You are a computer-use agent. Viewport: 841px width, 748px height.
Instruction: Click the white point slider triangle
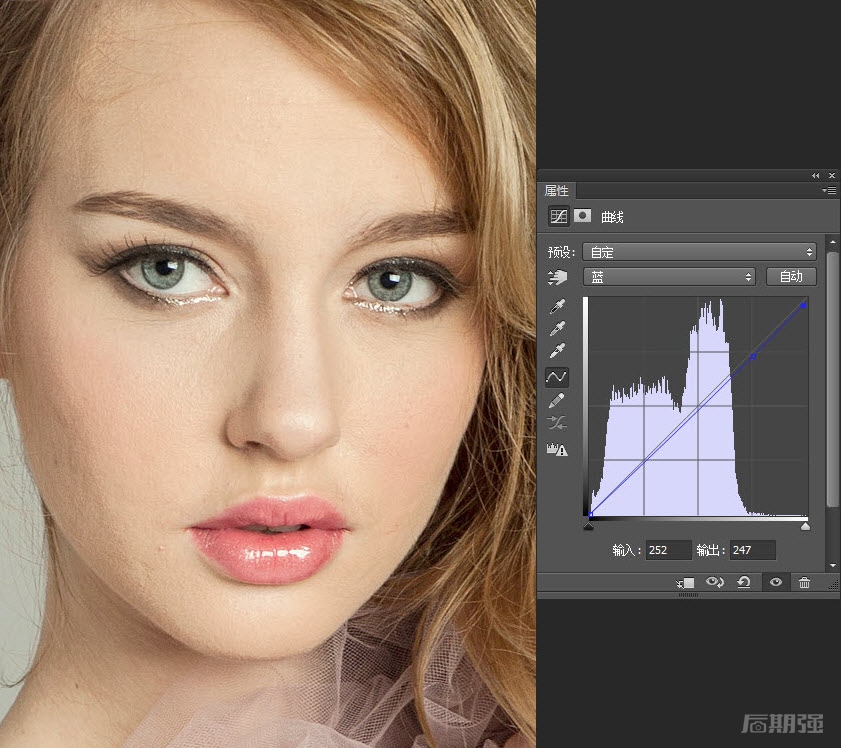[805, 527]
